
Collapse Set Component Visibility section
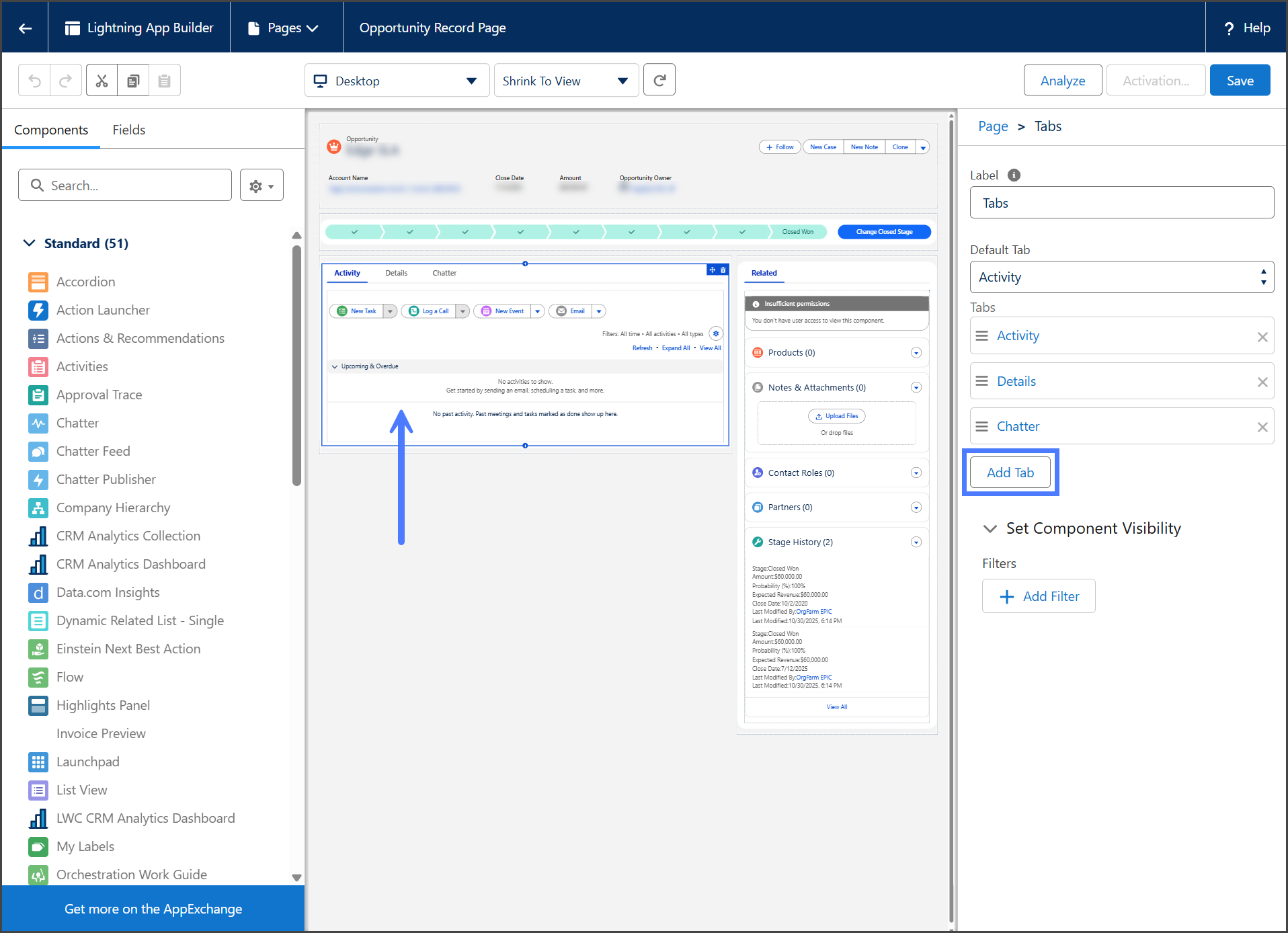(x=990, y=528)
